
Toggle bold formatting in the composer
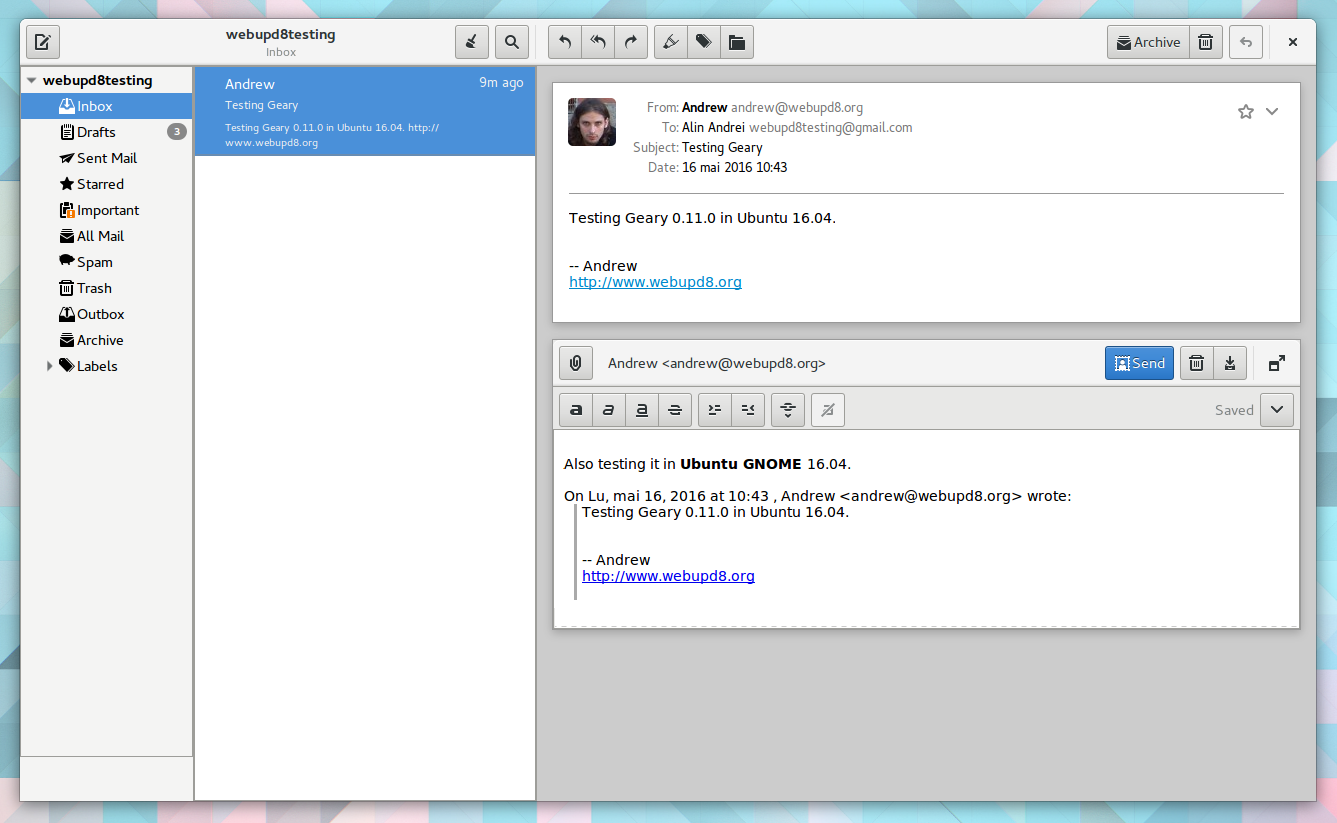pyautogui.click(x=576, y=410)
